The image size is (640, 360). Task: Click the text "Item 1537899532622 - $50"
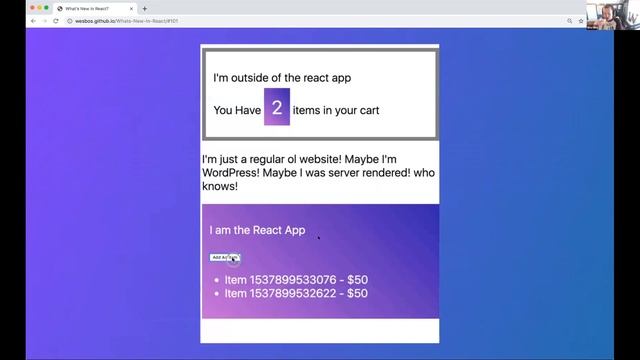point(296,293)
